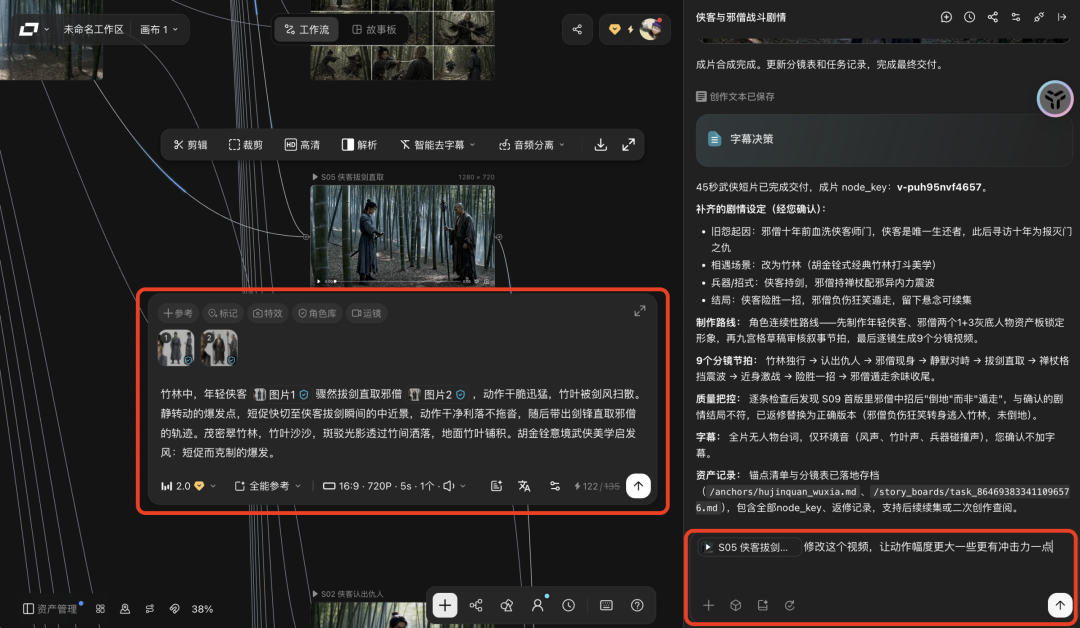1080x628 pixels.
Task: Open the model version 2.0 dropdown
Action: [x=188, y=486]
